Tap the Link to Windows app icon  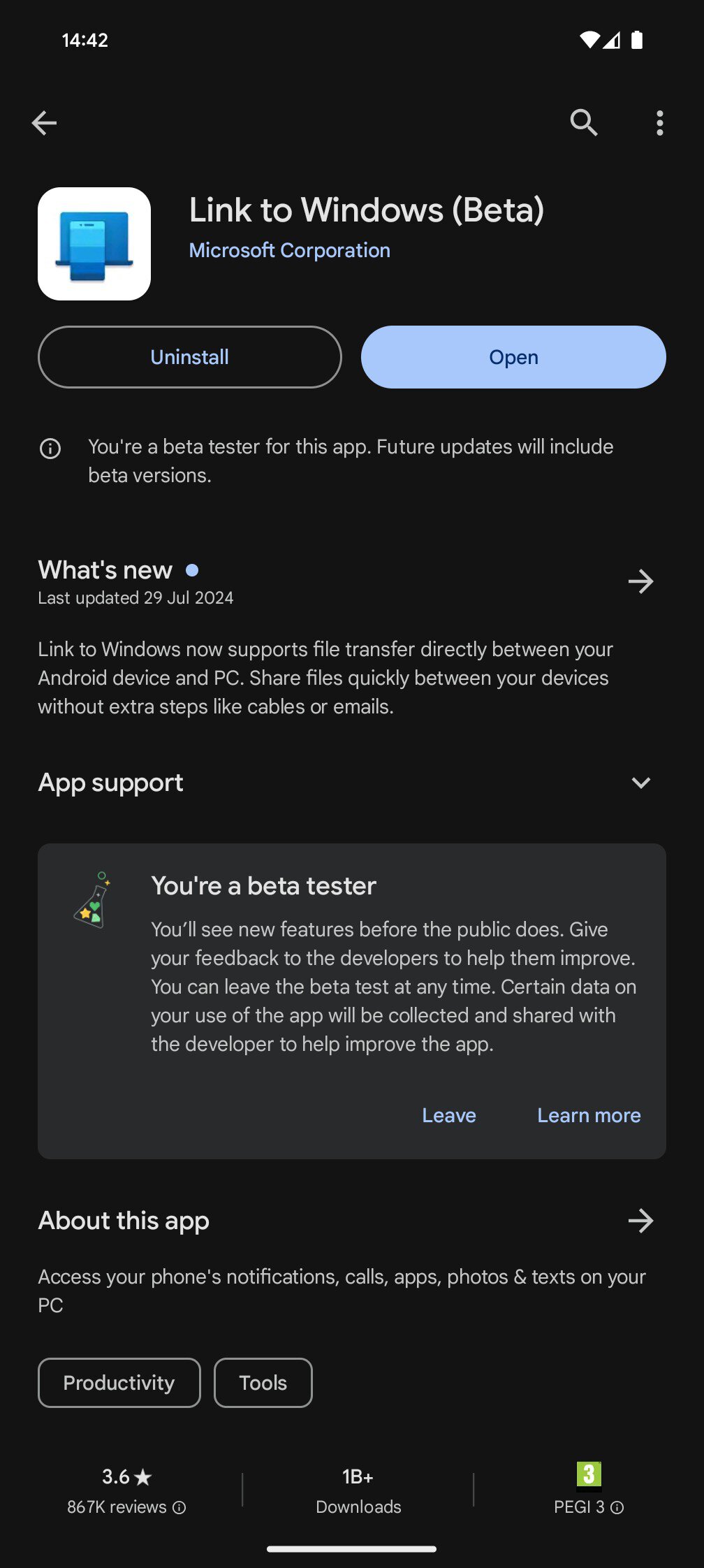pos(94,244)
